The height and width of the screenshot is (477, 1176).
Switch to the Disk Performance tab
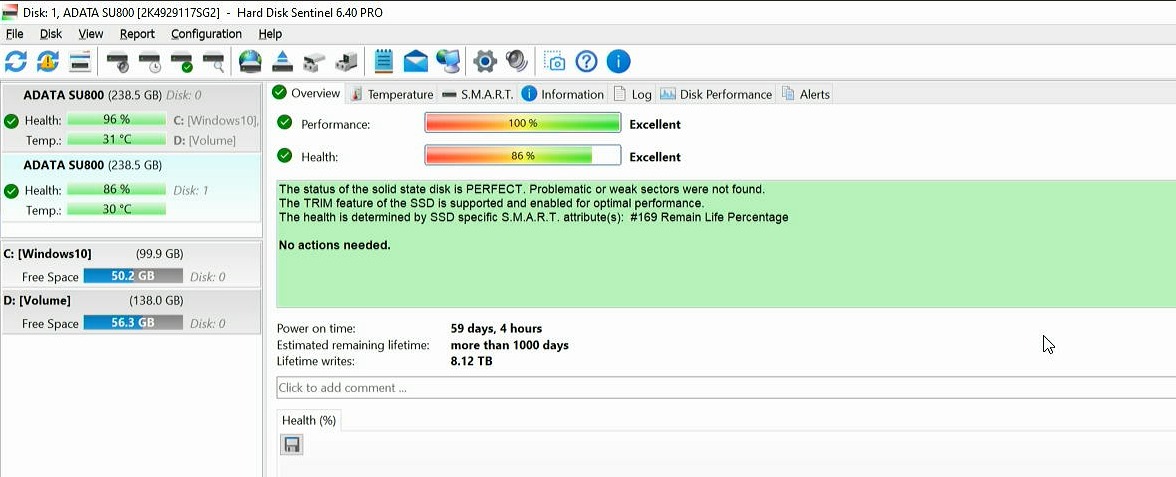point(716,94)
